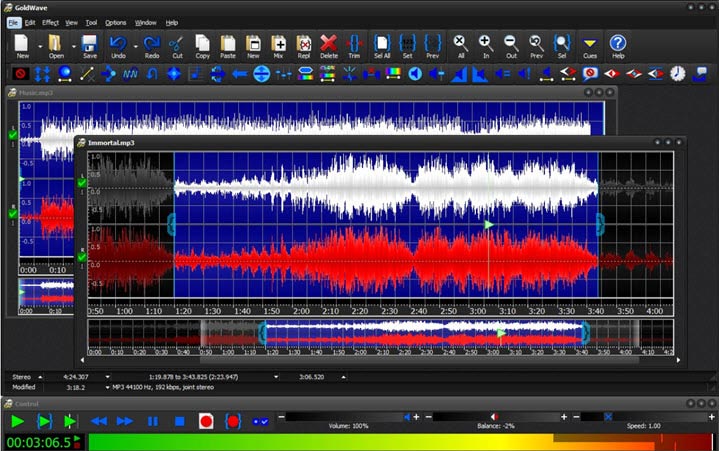Click the blue Stop button
This screenshot has width=719, height=451.
[x=180, y=421]
